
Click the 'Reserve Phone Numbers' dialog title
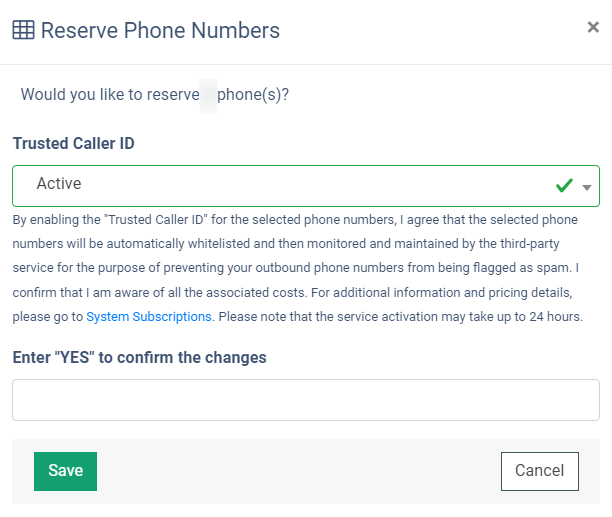(160, 30)
